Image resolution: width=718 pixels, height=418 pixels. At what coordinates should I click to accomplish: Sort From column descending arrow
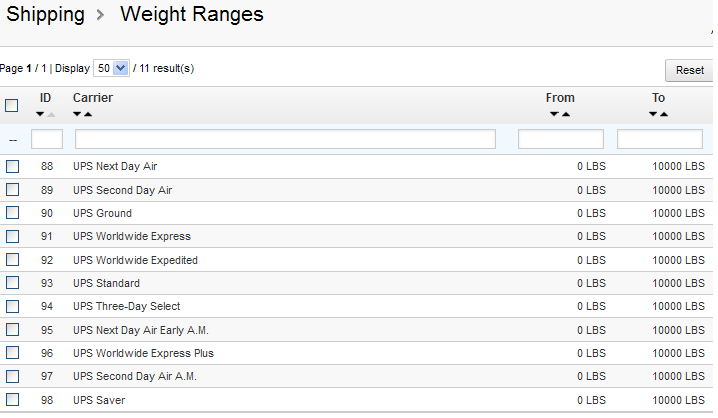(x=554, y=114)
